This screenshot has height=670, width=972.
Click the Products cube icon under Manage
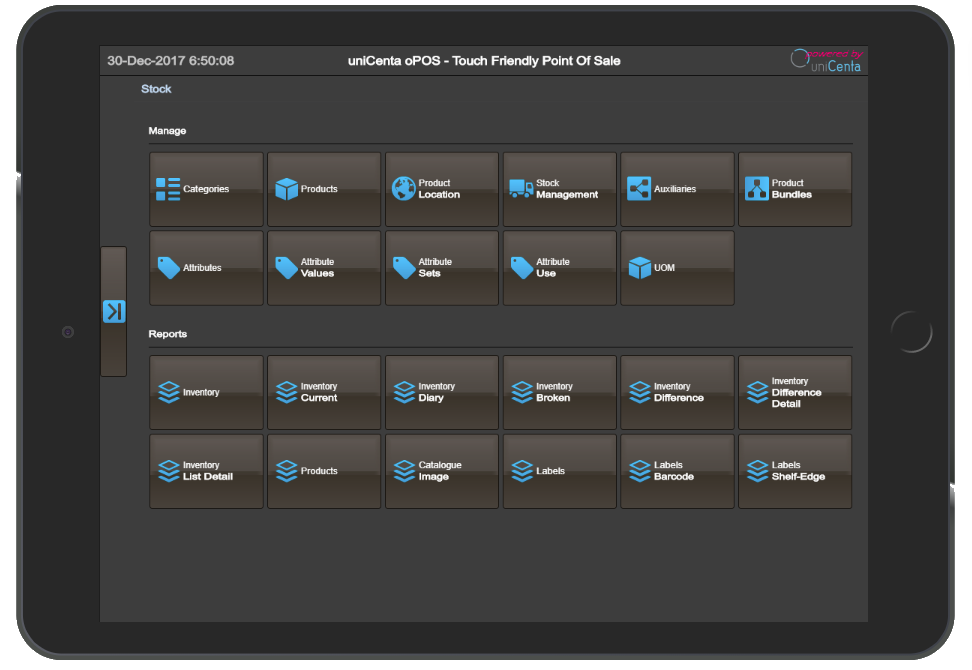click(x=286, y=189)
